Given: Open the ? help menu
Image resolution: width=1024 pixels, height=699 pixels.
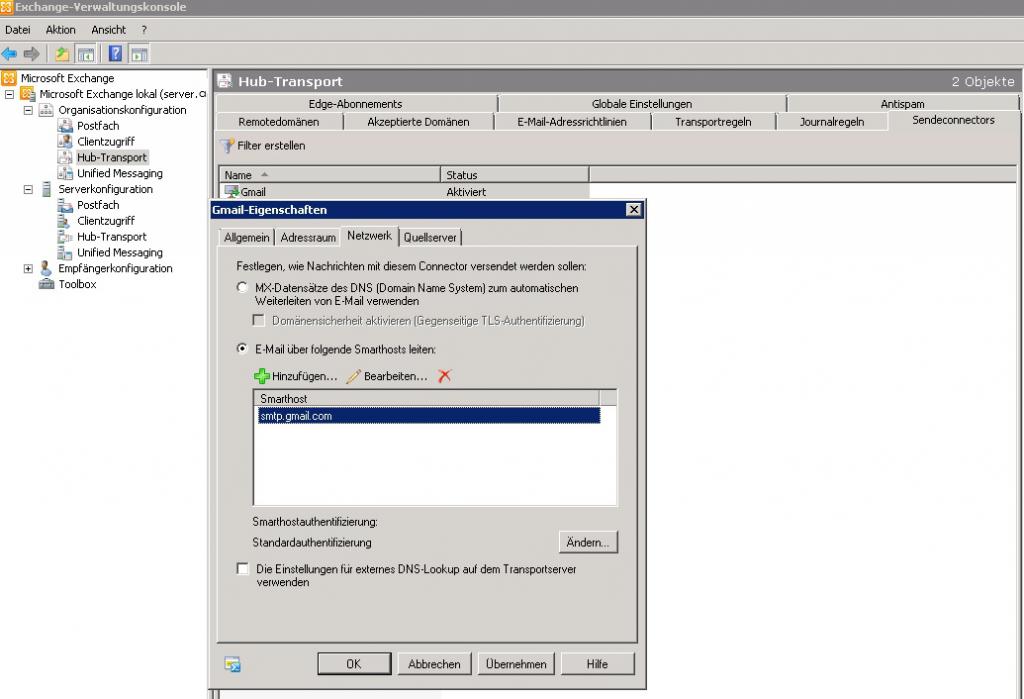Looking at the screenshot, I should click(x=144, y=29).
